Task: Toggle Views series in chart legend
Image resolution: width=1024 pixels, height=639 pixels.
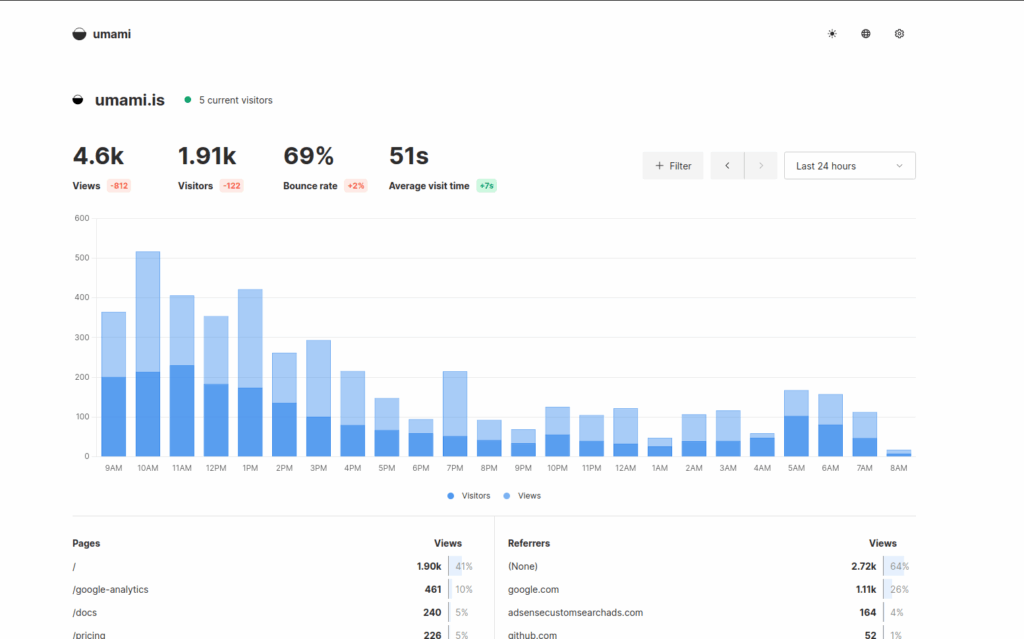Action: [522, 496]
